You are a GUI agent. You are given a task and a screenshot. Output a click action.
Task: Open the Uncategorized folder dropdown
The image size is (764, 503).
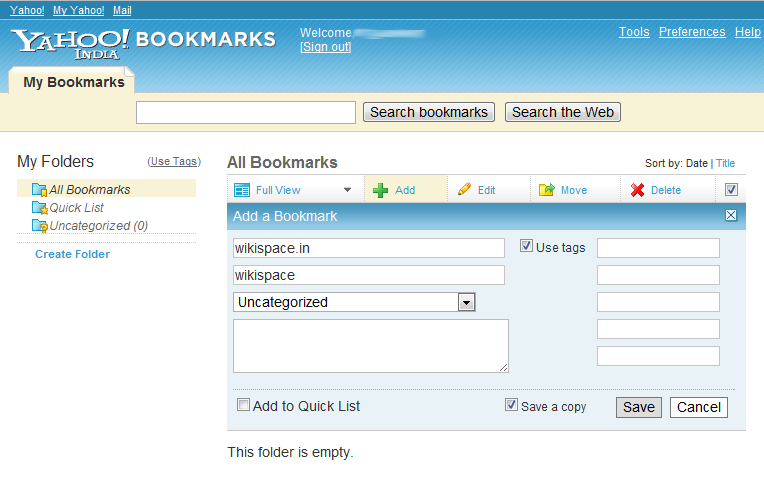coord(466,303)
